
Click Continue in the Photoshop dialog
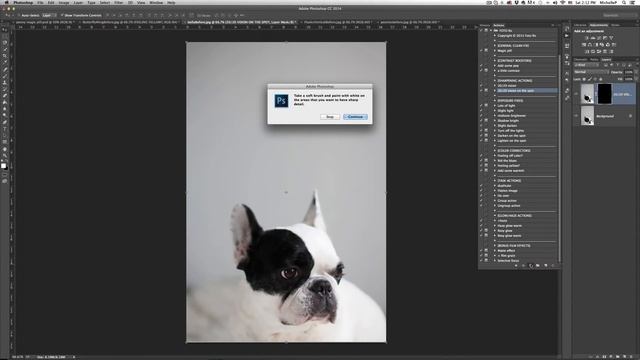[x=355, y=117]
